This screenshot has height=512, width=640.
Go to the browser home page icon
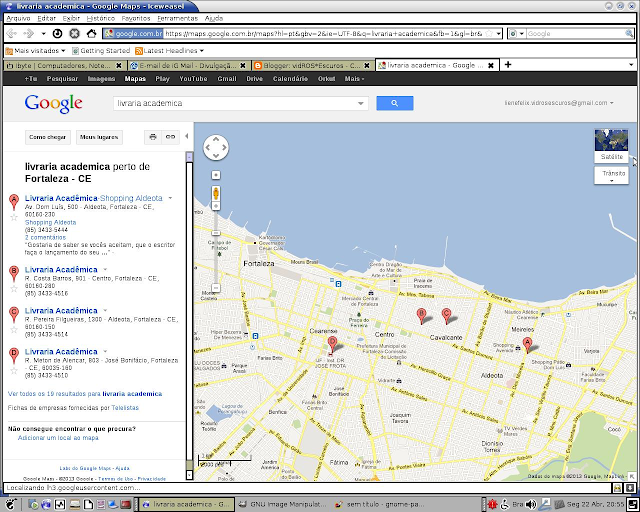pyautogui.click(x=91, y=33)
